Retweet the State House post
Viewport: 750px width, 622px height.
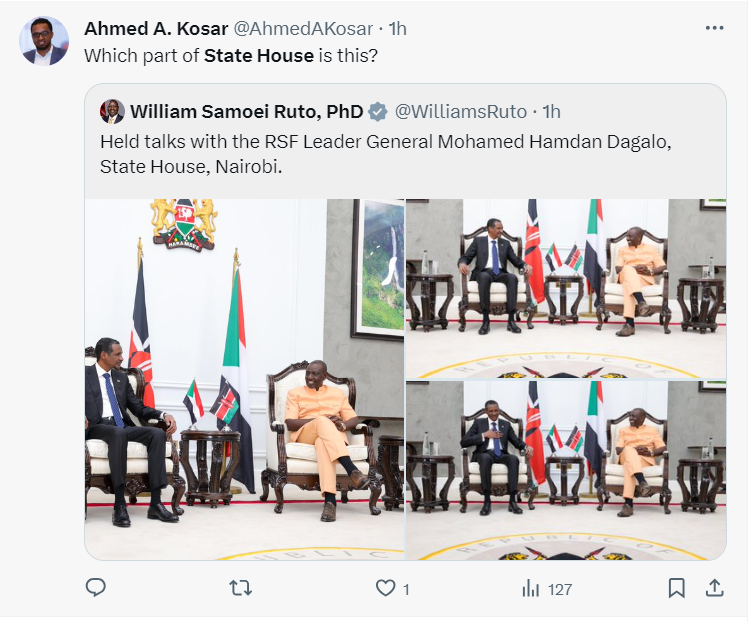241,589
